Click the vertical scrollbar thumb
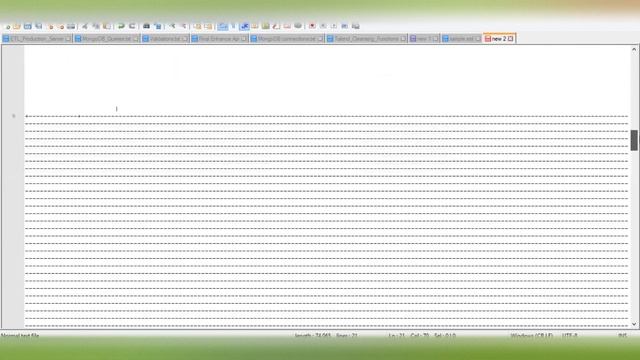The image size is (640, 360). click(x=634, y=140)
